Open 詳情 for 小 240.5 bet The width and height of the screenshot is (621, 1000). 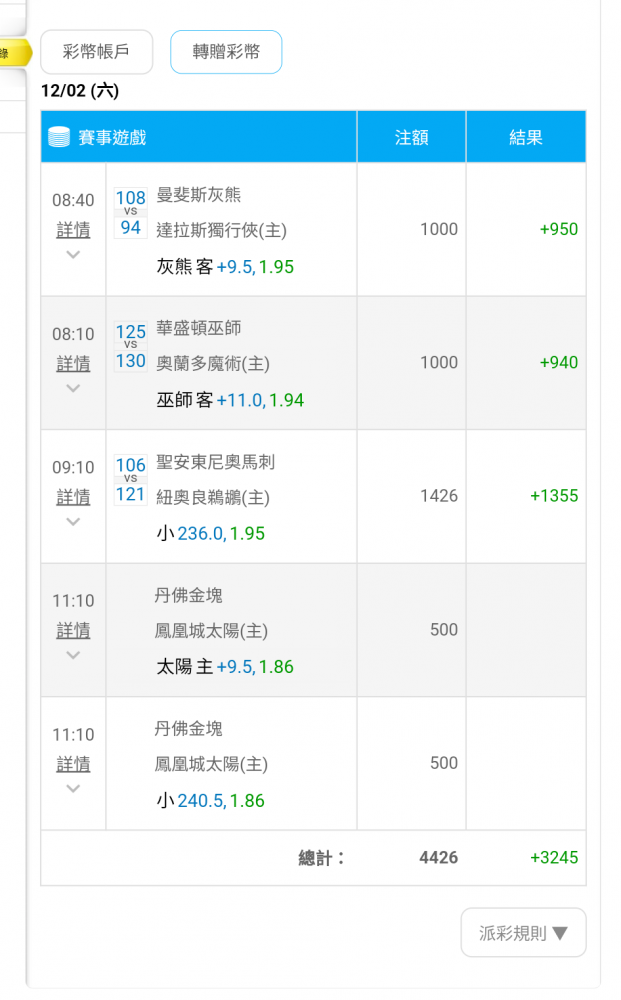(73, 764)
